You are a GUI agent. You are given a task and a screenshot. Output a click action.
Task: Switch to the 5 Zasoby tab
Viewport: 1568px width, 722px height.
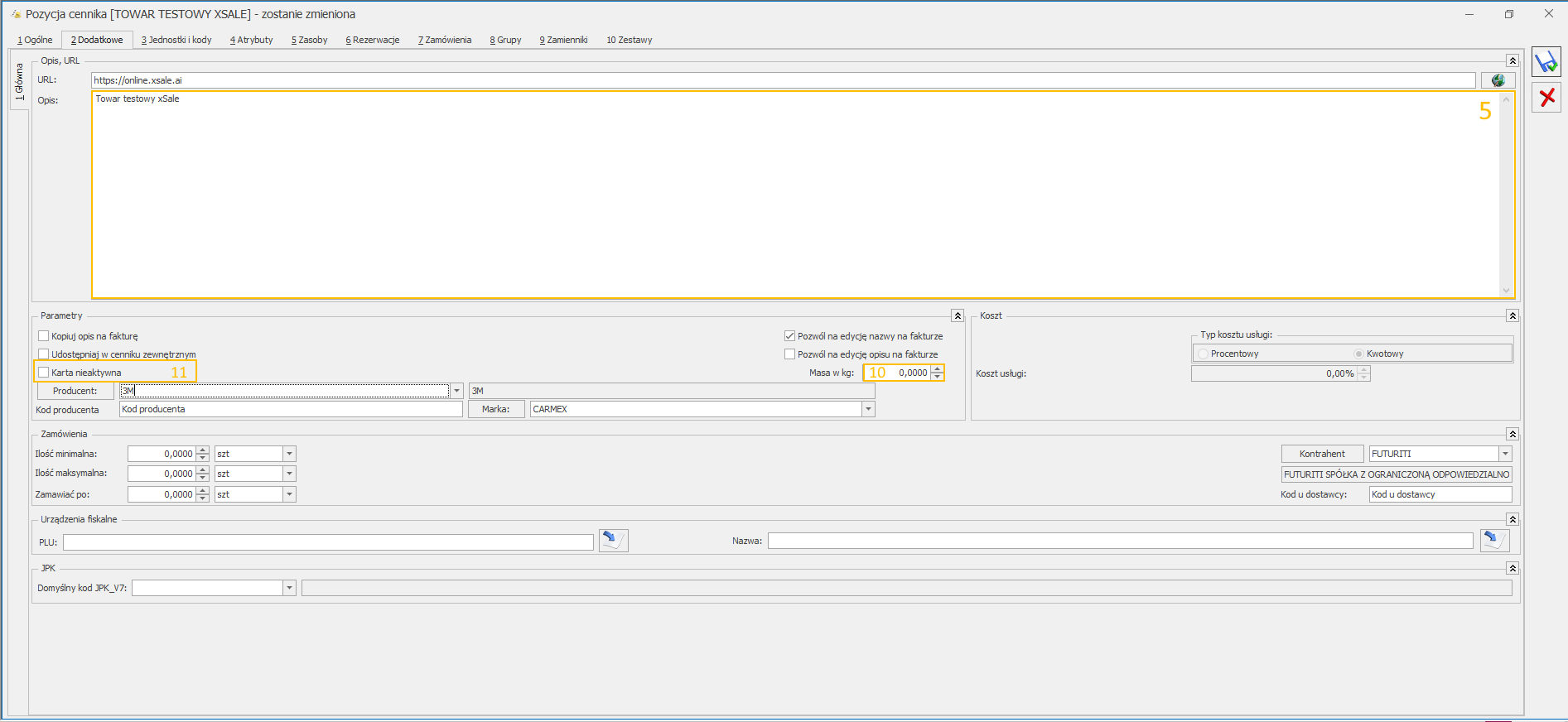click(309, 40)
